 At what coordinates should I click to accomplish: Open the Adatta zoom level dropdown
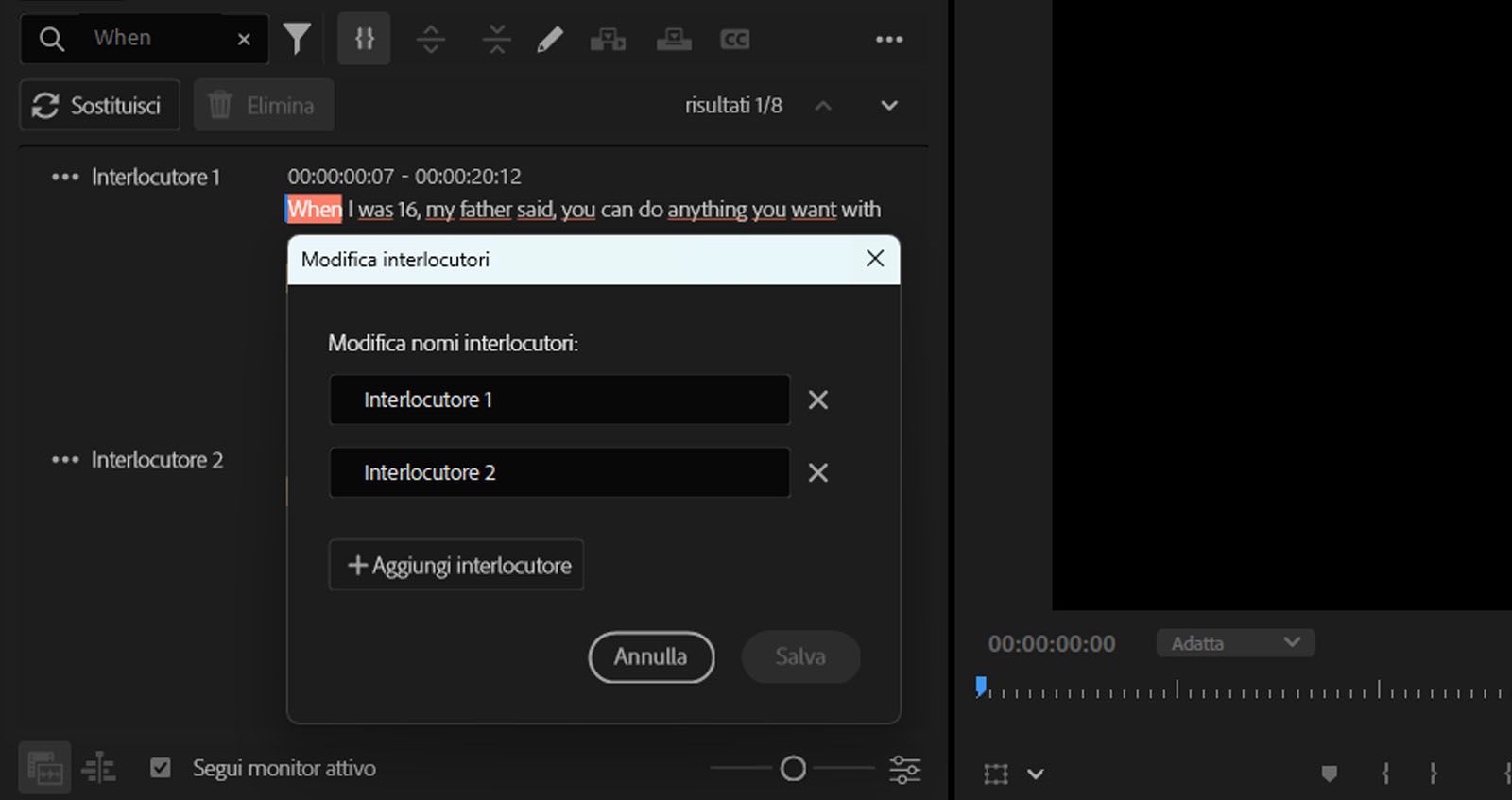coord(1235,643)
